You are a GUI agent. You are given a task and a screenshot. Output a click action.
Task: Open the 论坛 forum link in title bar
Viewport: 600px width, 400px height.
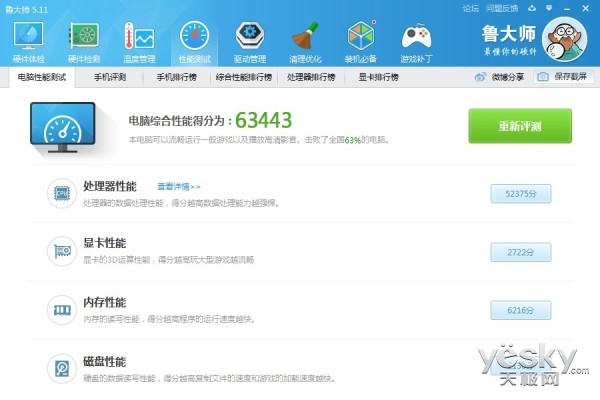pos(470,8)
